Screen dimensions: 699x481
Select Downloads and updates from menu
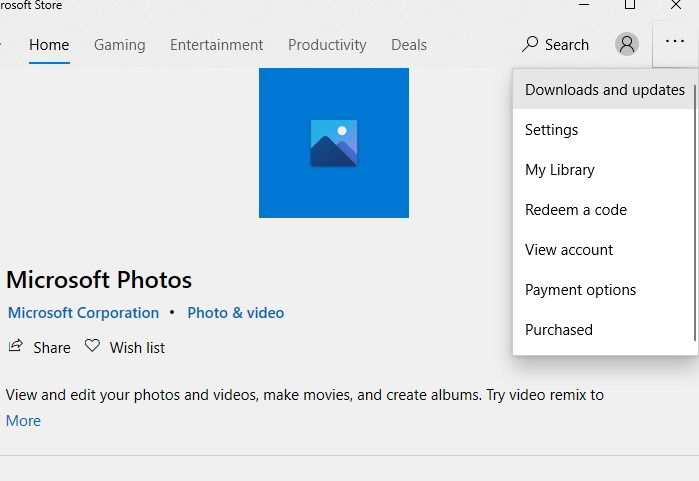point(604,90)
